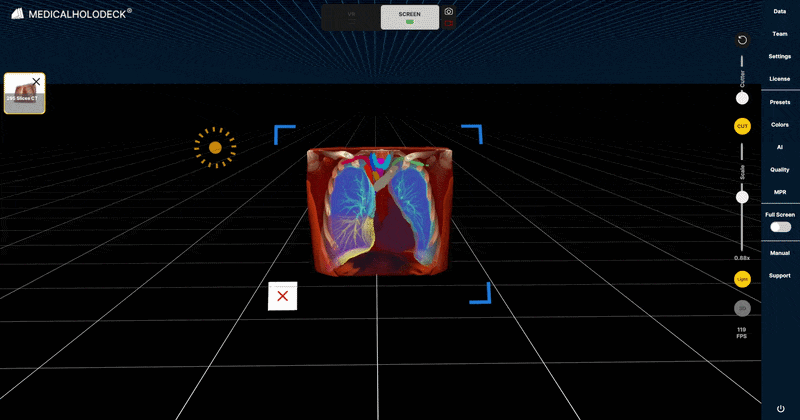Open the Team menu

point(779,34)
